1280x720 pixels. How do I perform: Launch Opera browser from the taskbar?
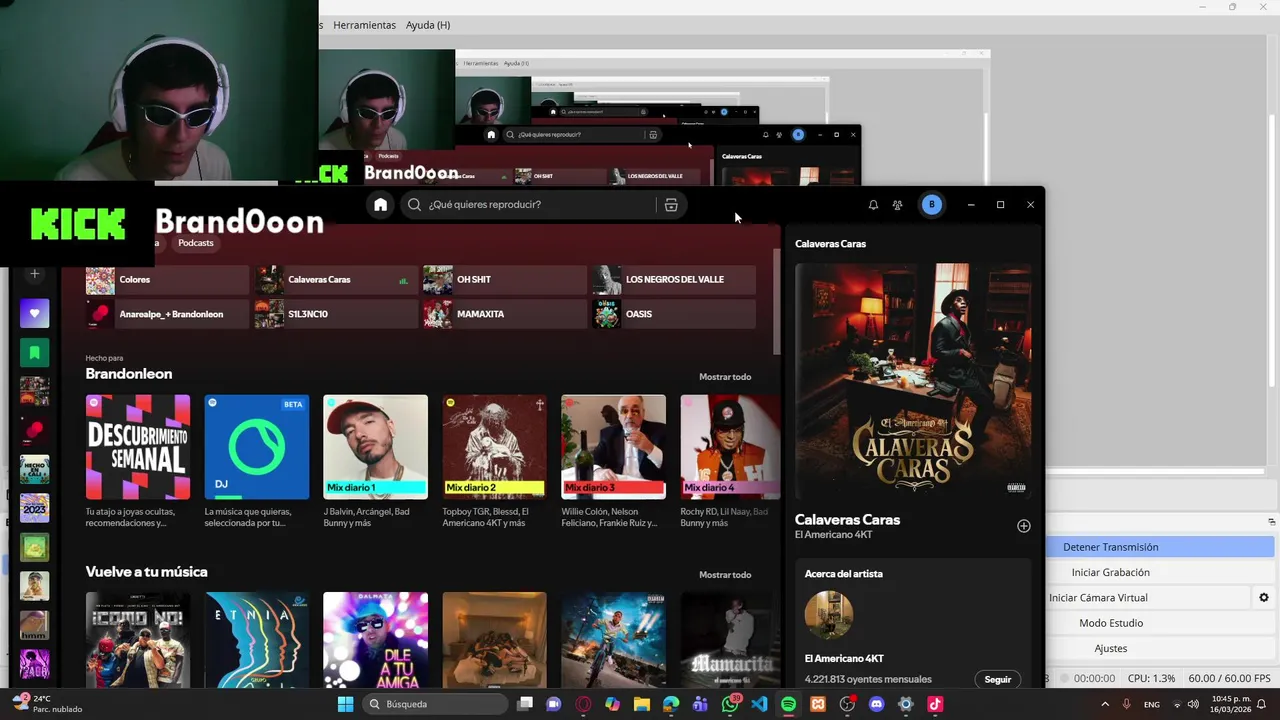click(x=583, y=704)
